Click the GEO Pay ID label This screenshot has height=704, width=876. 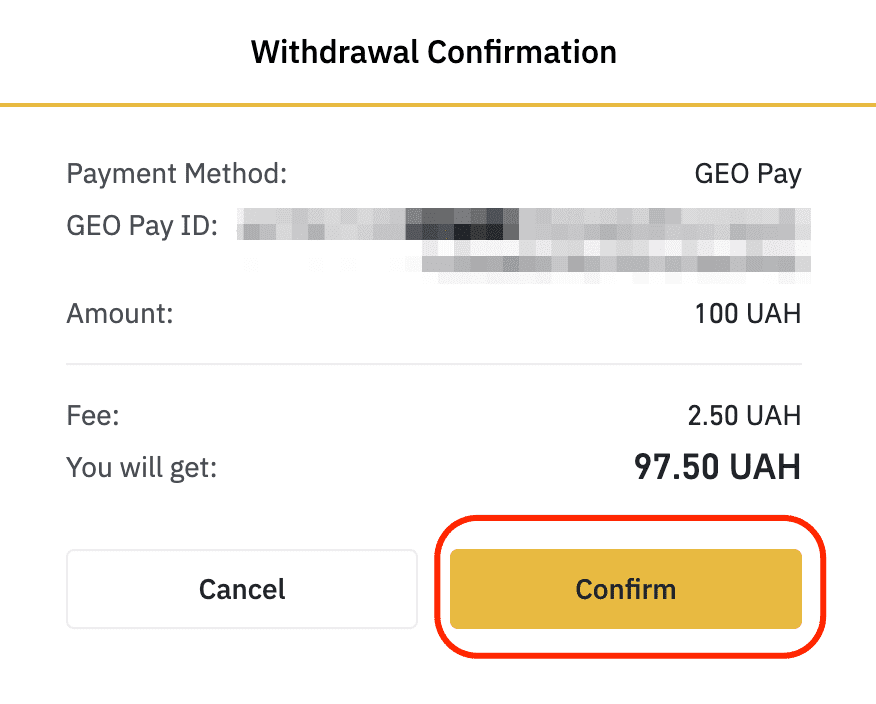pos(142,225)
